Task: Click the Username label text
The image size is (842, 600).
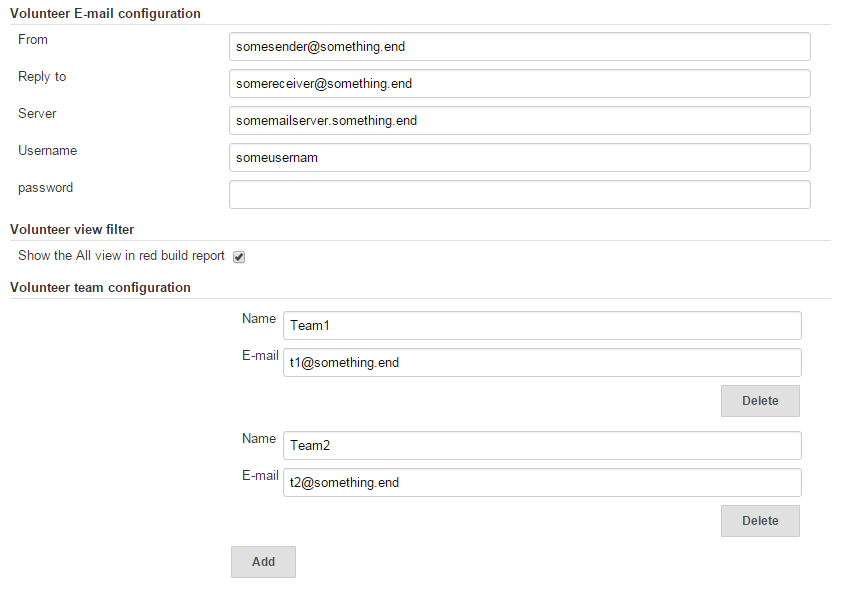Action: (x=47, y=151)
